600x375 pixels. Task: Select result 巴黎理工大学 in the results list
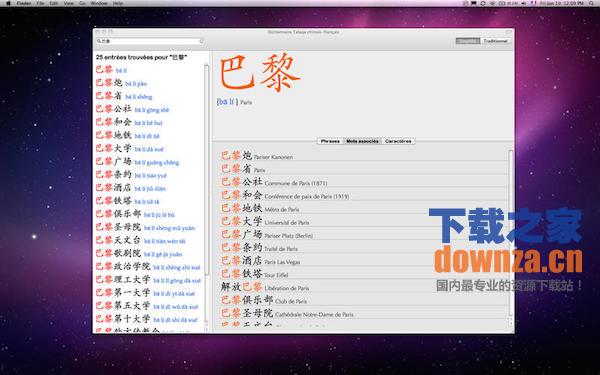[148, 279]
